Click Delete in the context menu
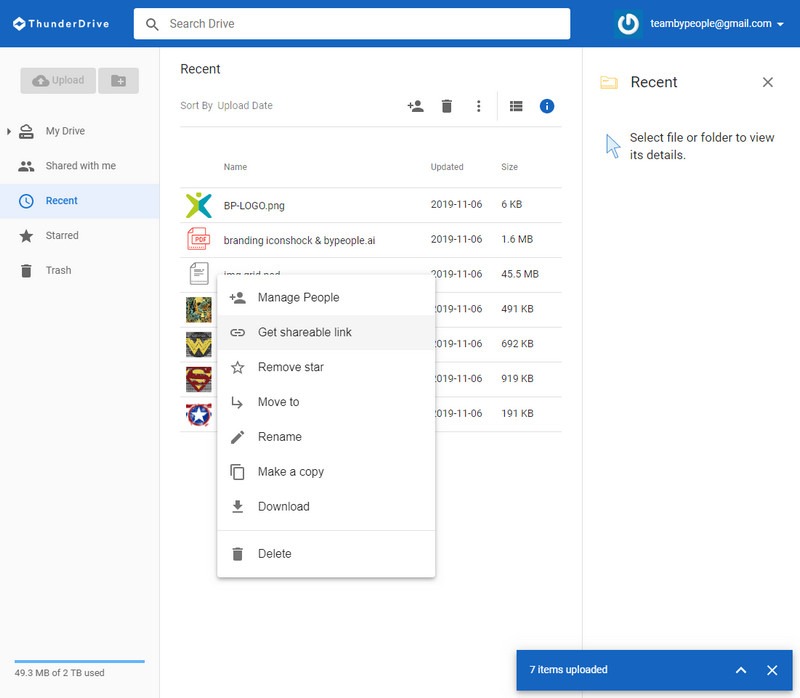The image size is (800, 698). point(274,554)
